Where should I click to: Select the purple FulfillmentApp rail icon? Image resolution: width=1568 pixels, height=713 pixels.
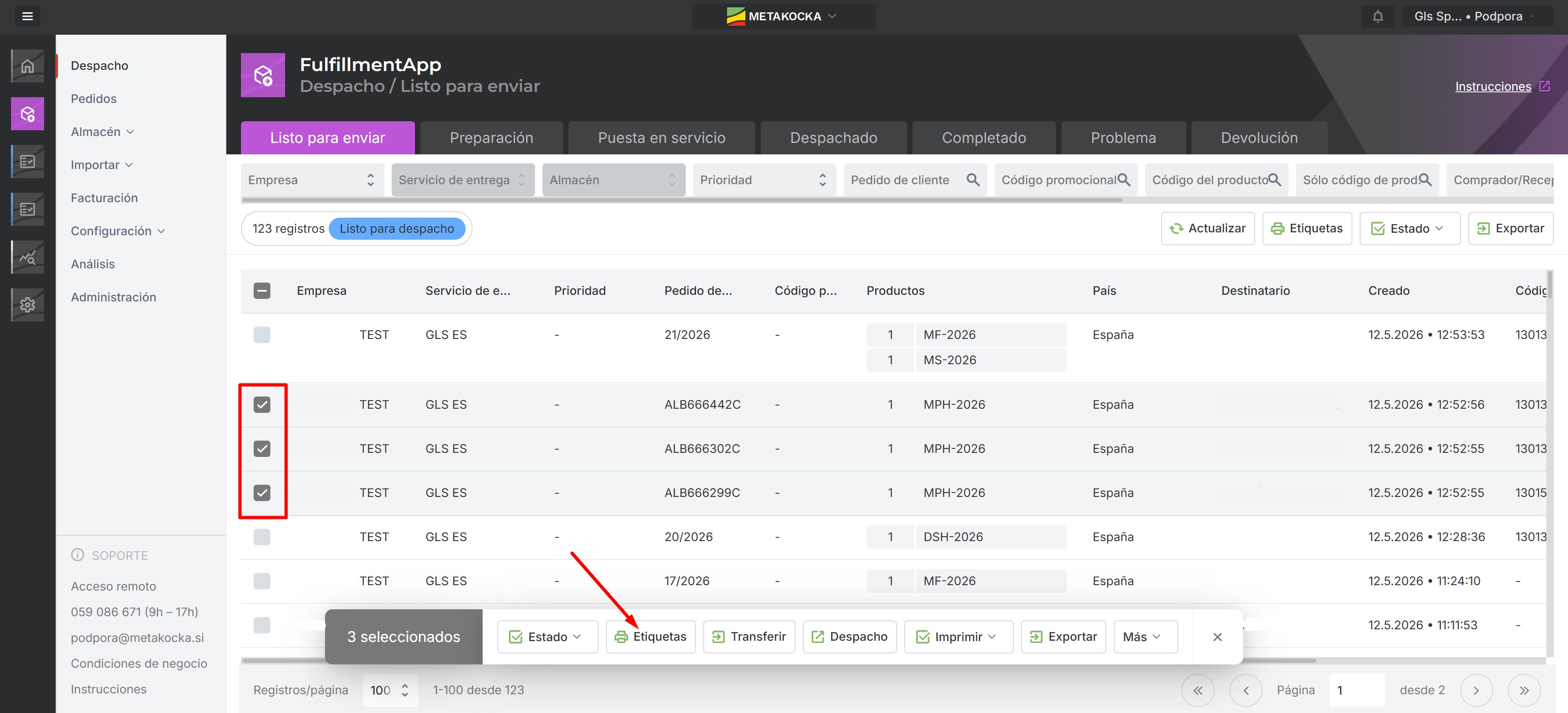click(x=27, y=114)
